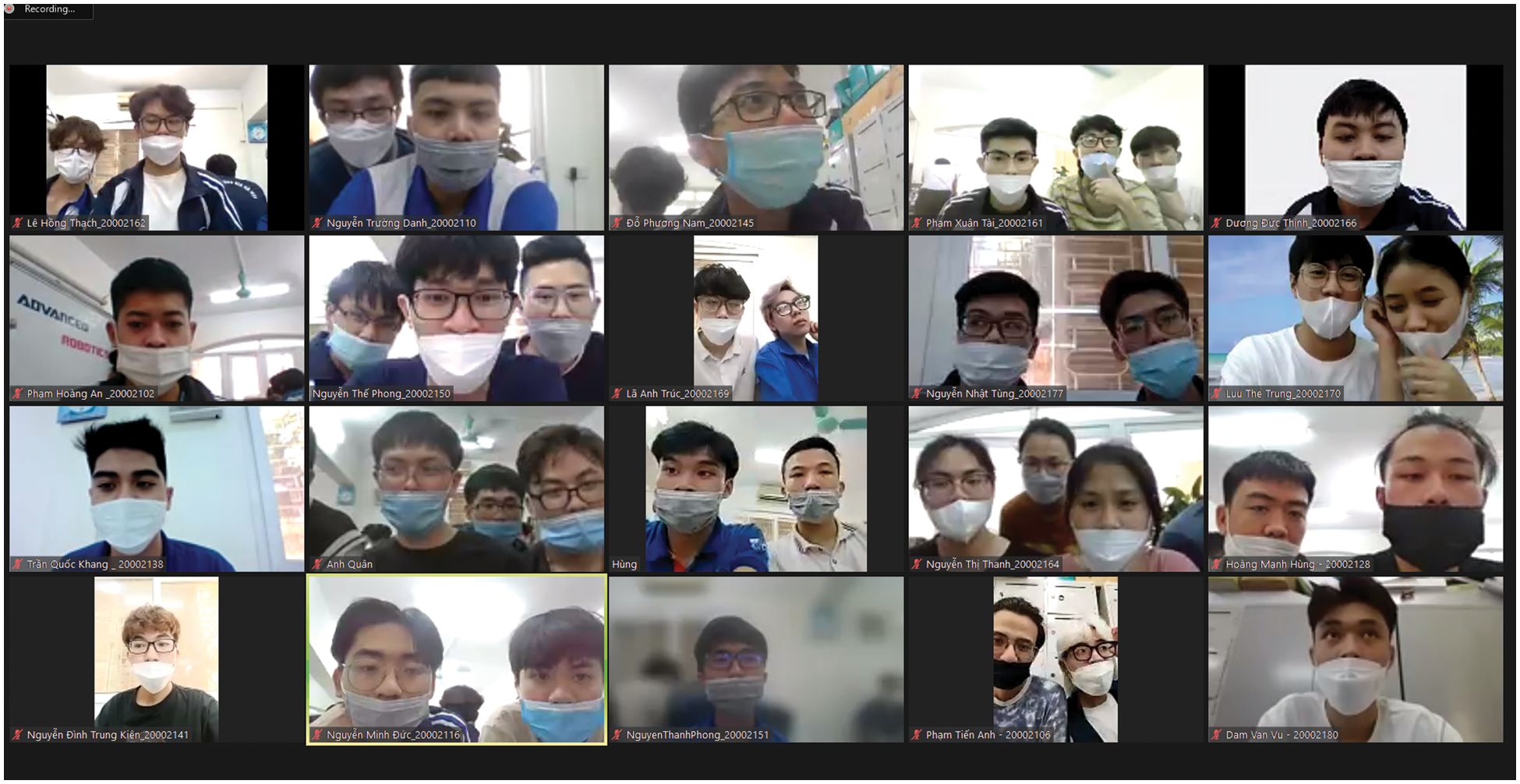Image resolution: width=1520 pixels, height=784 pixels.
Task: Click muted mic icon beside Lã Anh Trúc_20002169
Action: (x=617, y=394)
